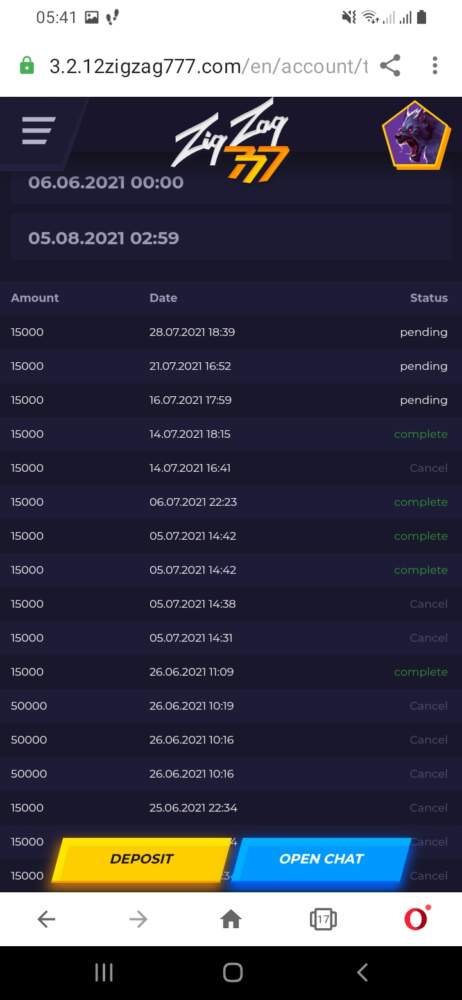Viewport: 462px width, 1000px height.
Task: Select the start date 06.06.2021 00:00 field
Action: (x=231, y=182)
